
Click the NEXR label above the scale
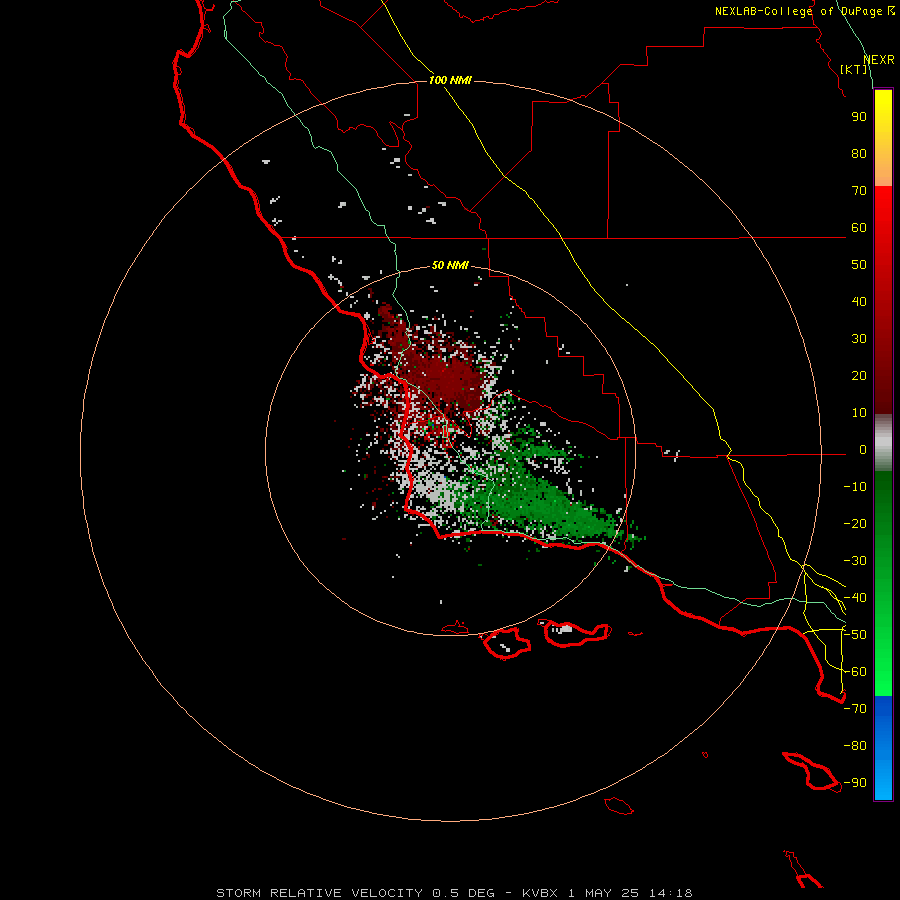point(879,60)
